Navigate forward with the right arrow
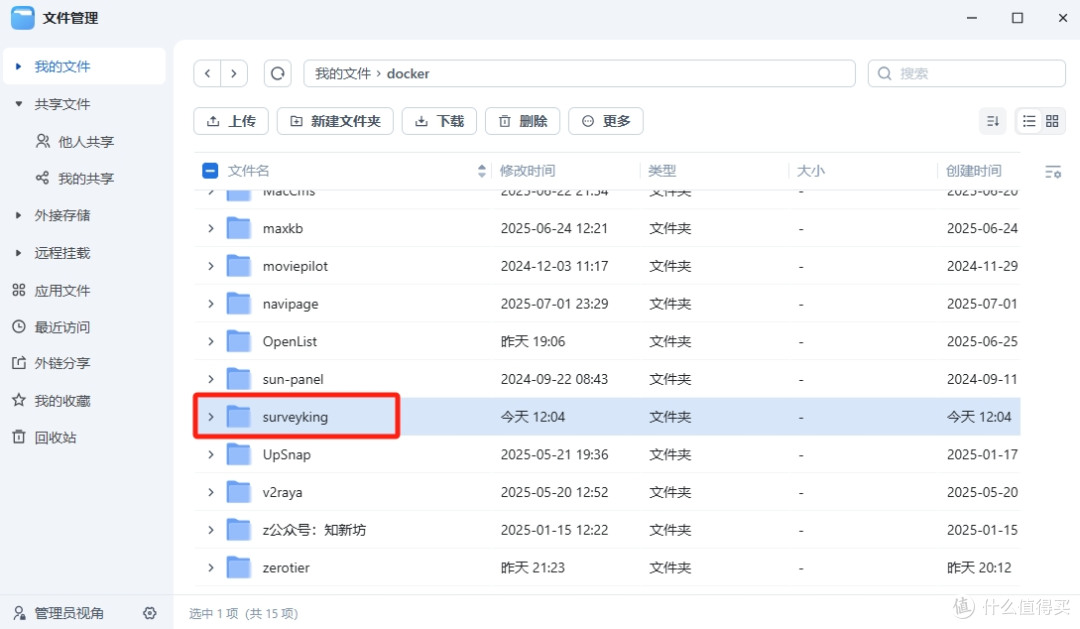Screen dimensions: 1080x629 pos(233,73)
